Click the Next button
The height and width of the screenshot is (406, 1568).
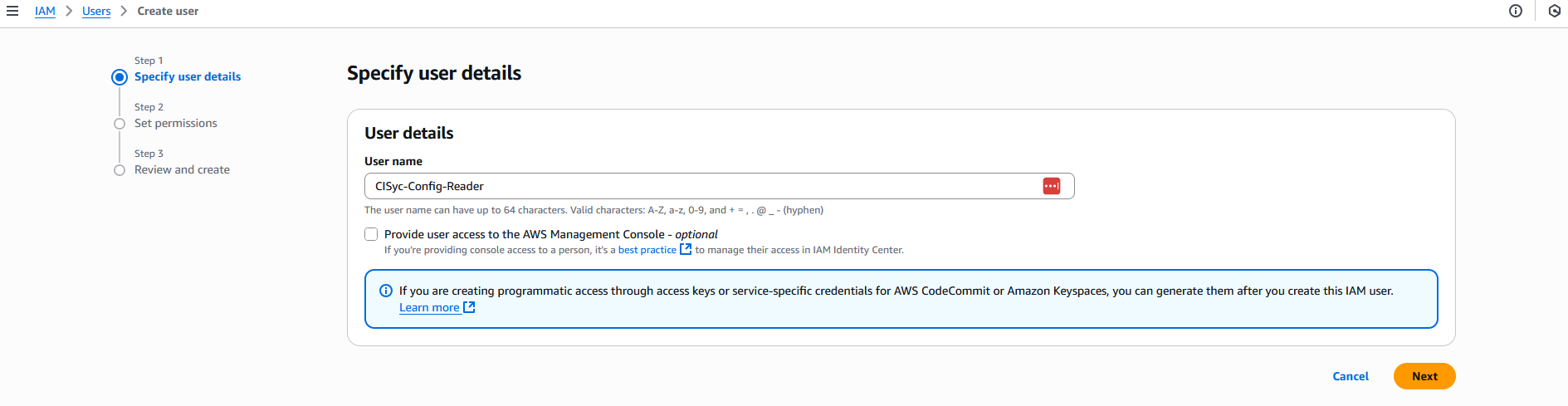point(1424,376)
